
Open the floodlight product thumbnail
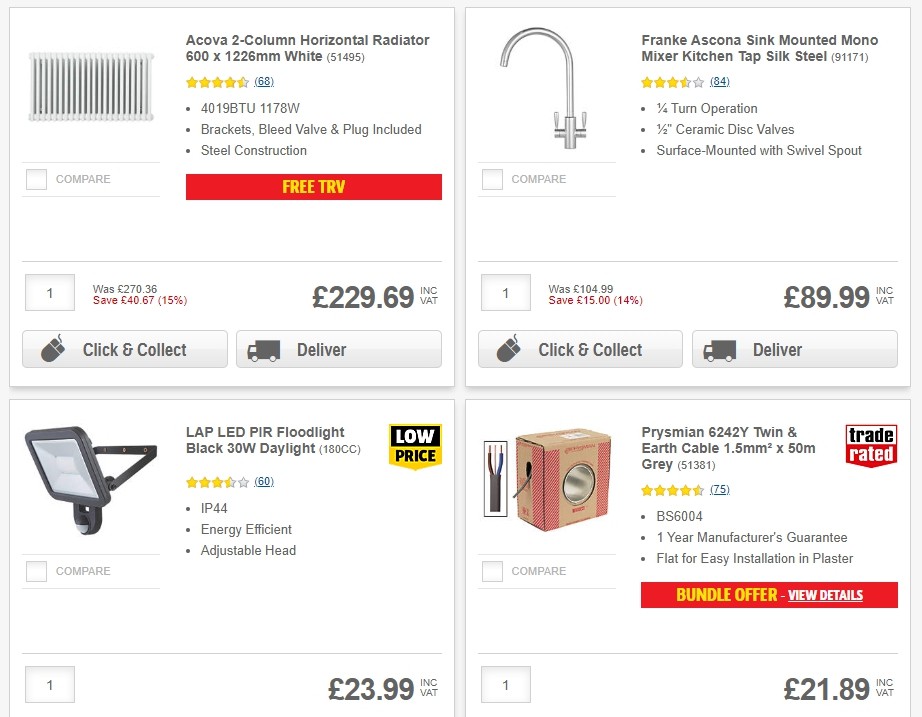point(88,480)
